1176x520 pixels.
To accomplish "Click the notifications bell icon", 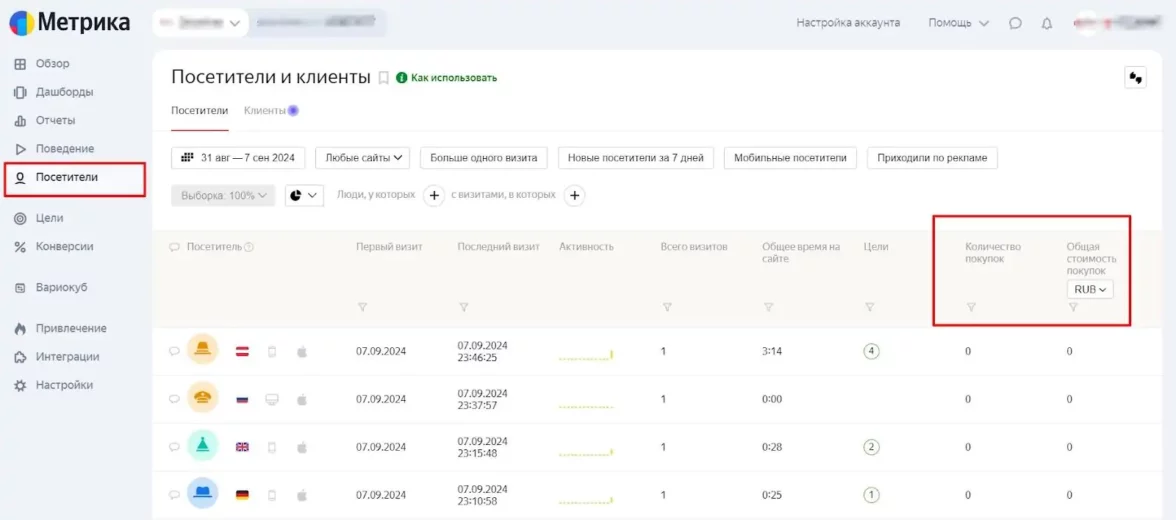I will 1047,23.
